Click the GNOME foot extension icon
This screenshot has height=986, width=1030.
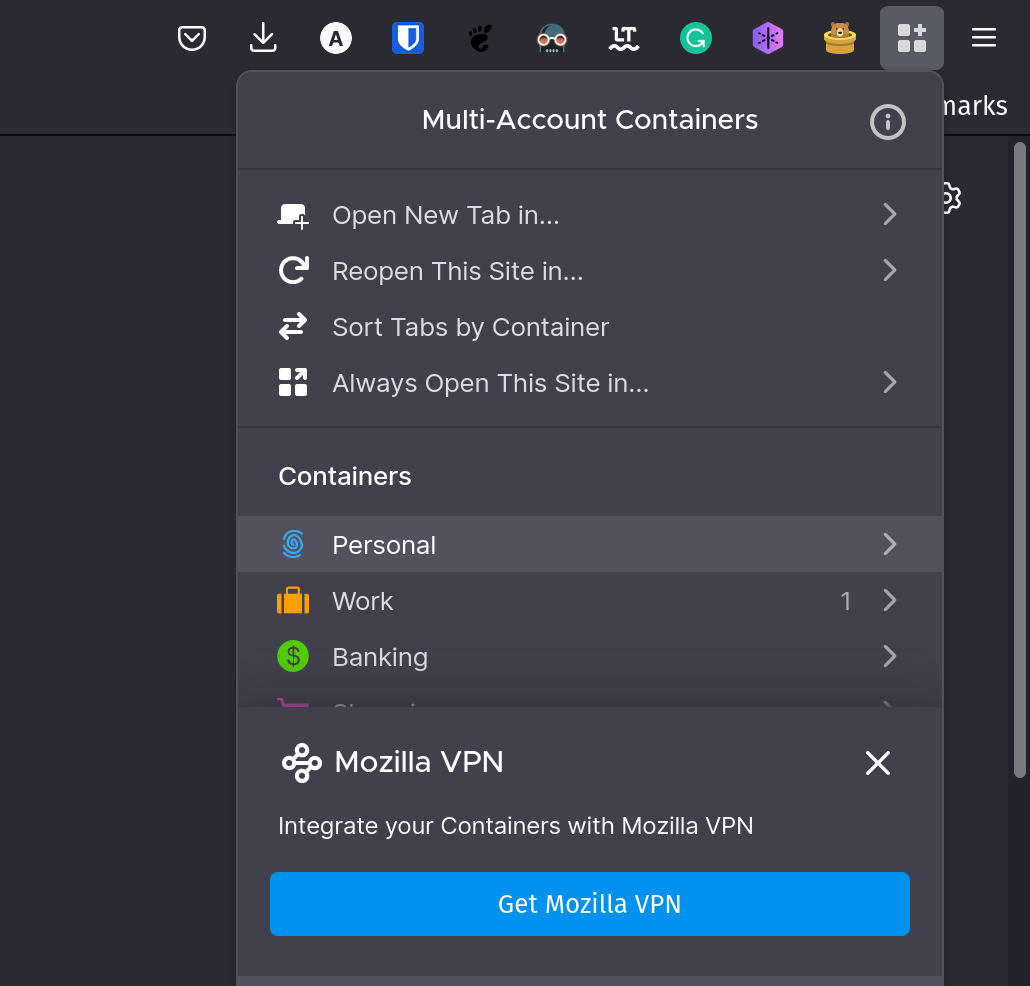[480, 39]
